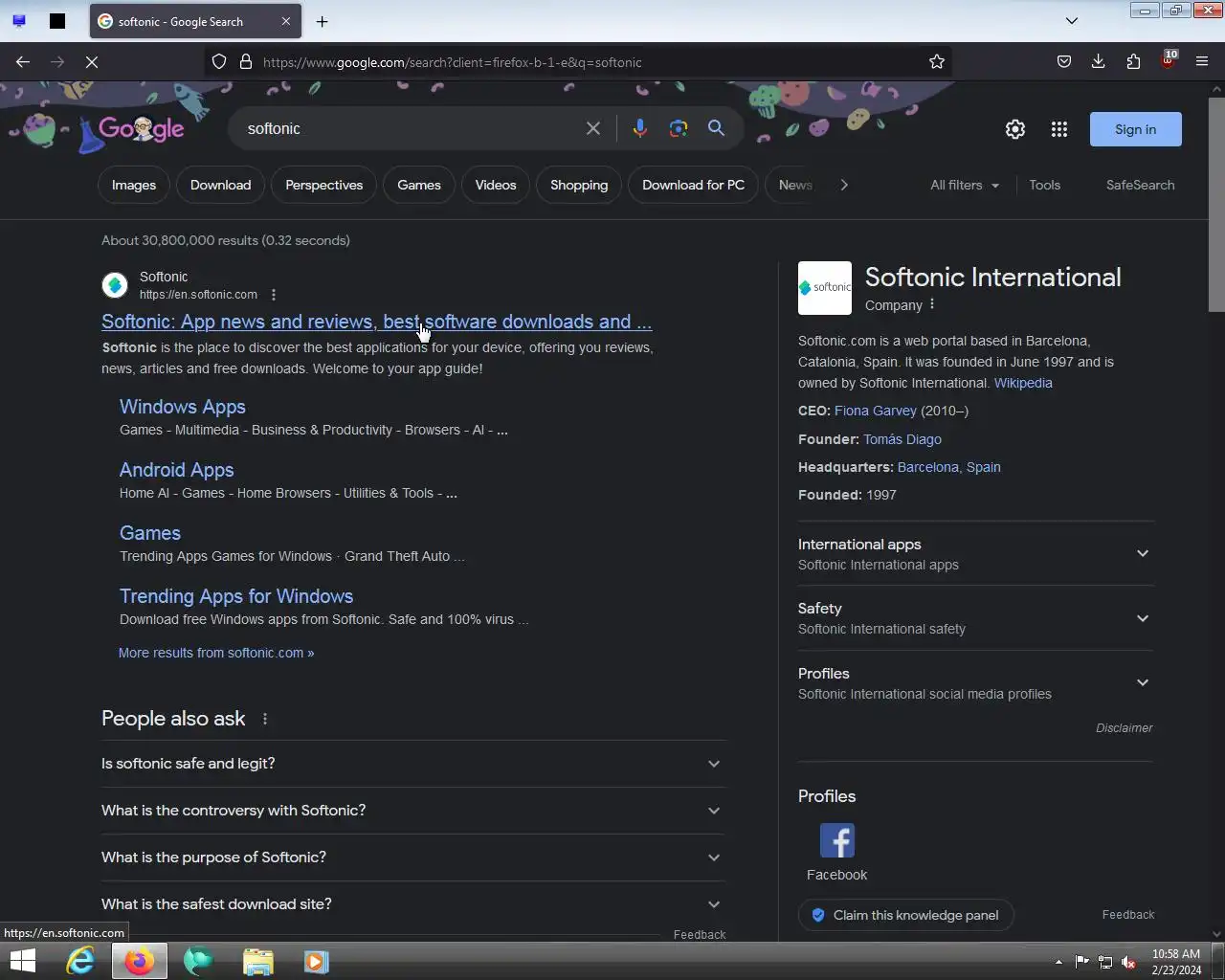Screen dimensions: 1225x980
Task: Open the Tools option
Action: pos(1044,185)
